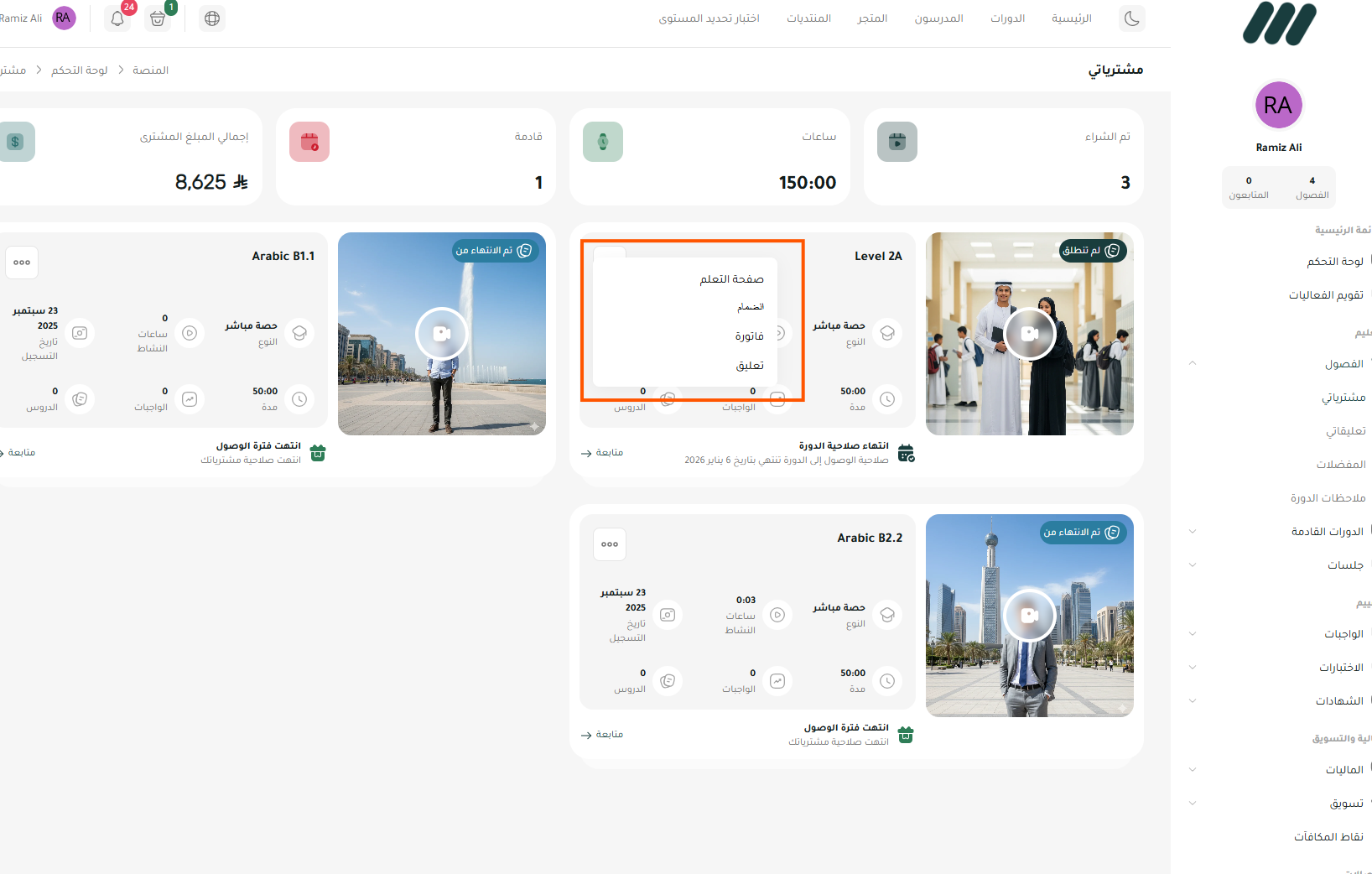Click the green watch icon on the ساعات card

[x=603, y=142]
